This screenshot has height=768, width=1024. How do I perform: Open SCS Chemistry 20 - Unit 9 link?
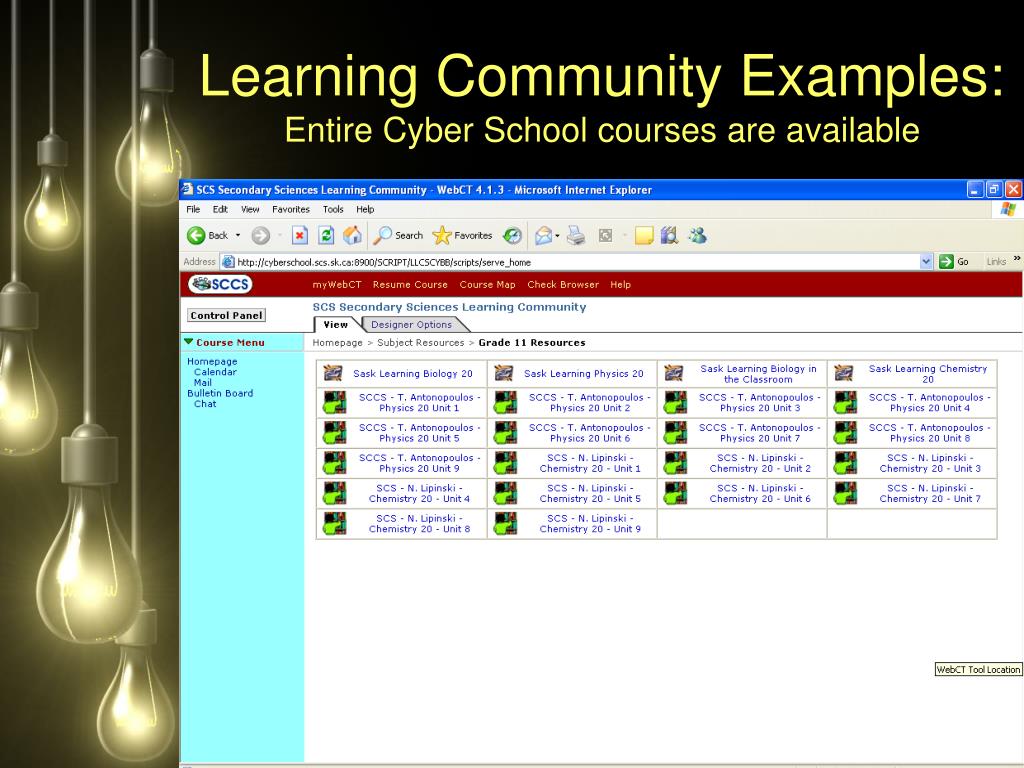click(590, 524)
